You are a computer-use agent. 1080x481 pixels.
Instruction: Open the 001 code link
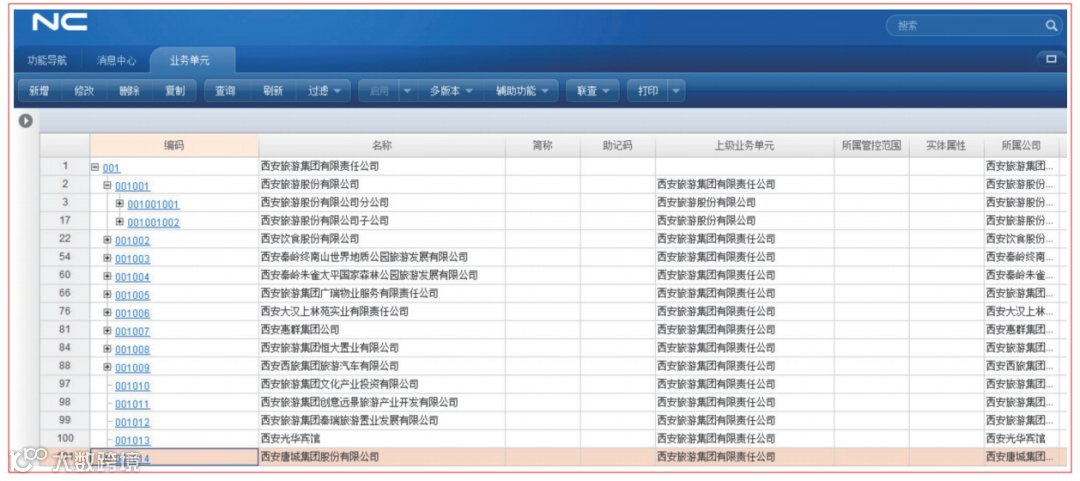point(111,168)
